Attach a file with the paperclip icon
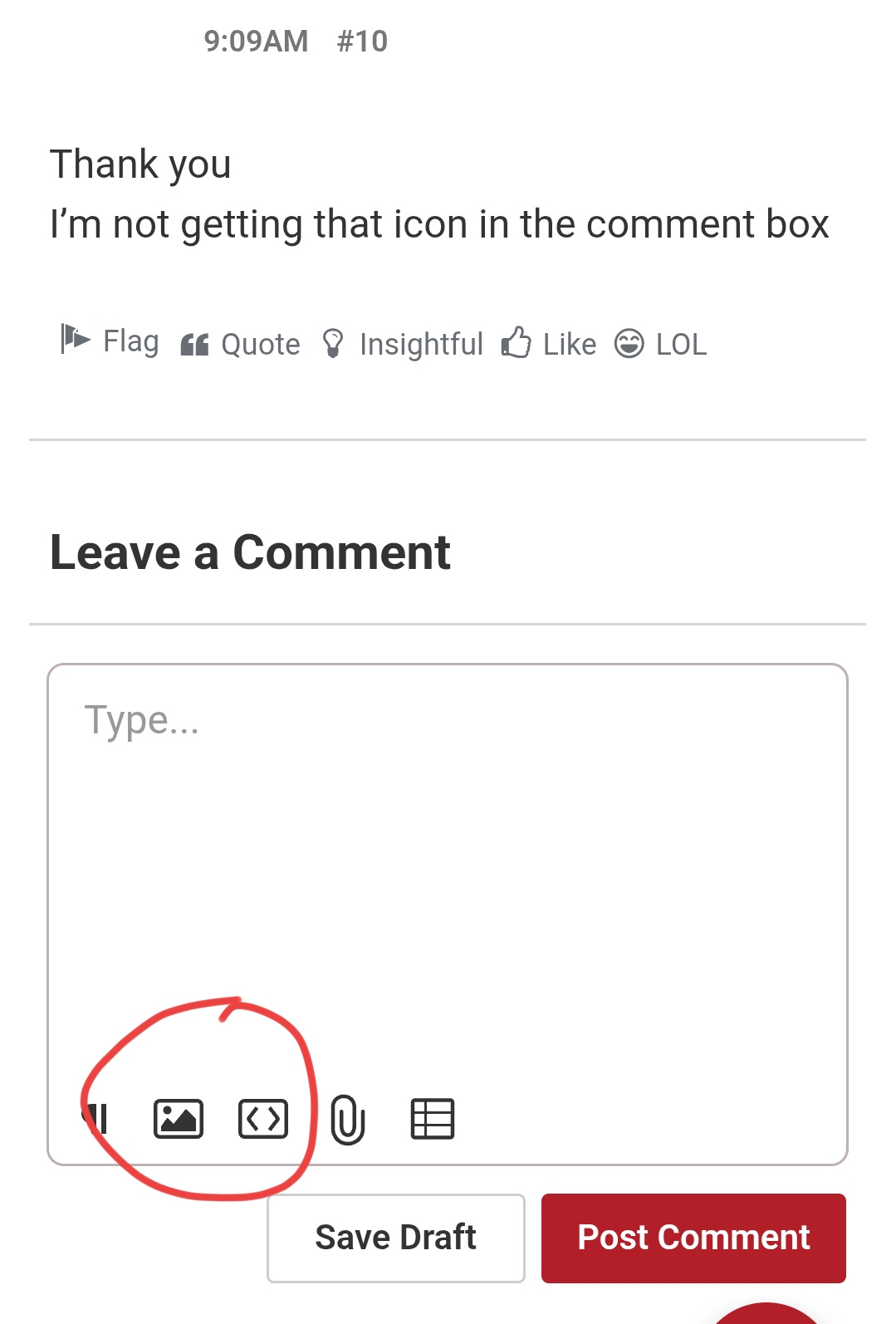The image size is (896, 1324). tap(348, 1119)
